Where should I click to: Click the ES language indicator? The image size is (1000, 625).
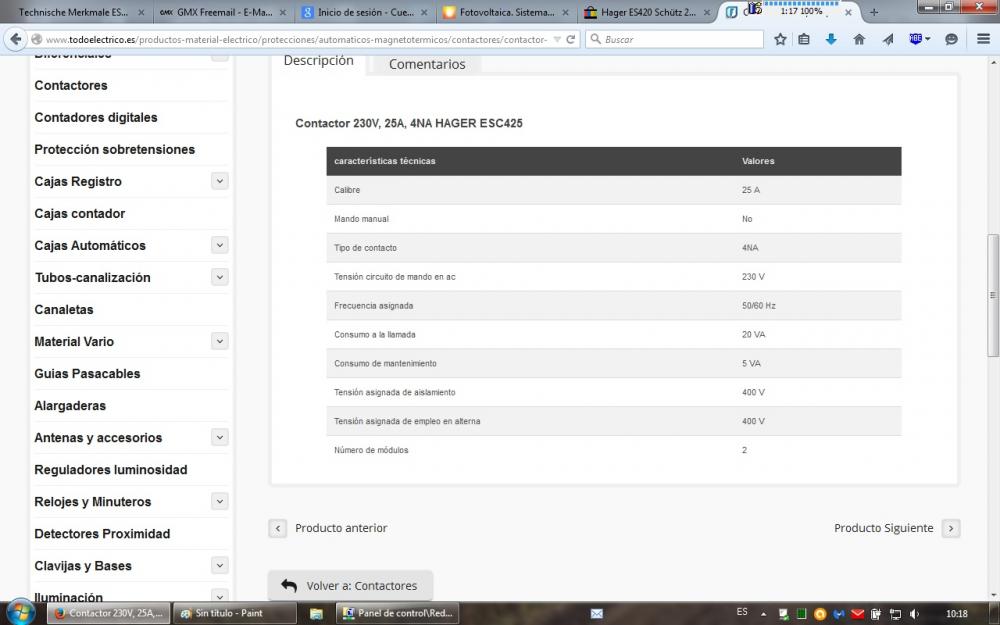pyautogui.click(x=742, y=612)
